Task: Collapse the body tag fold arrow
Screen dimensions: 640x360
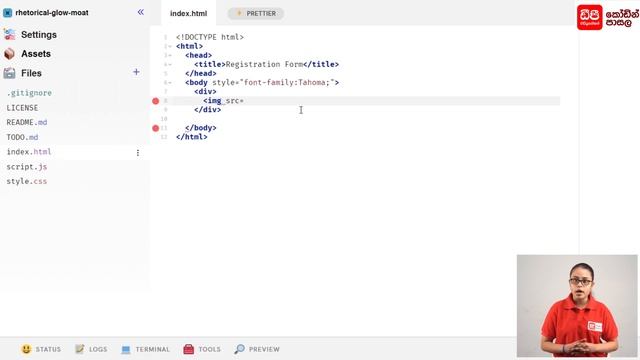Action: pos(170,83)
